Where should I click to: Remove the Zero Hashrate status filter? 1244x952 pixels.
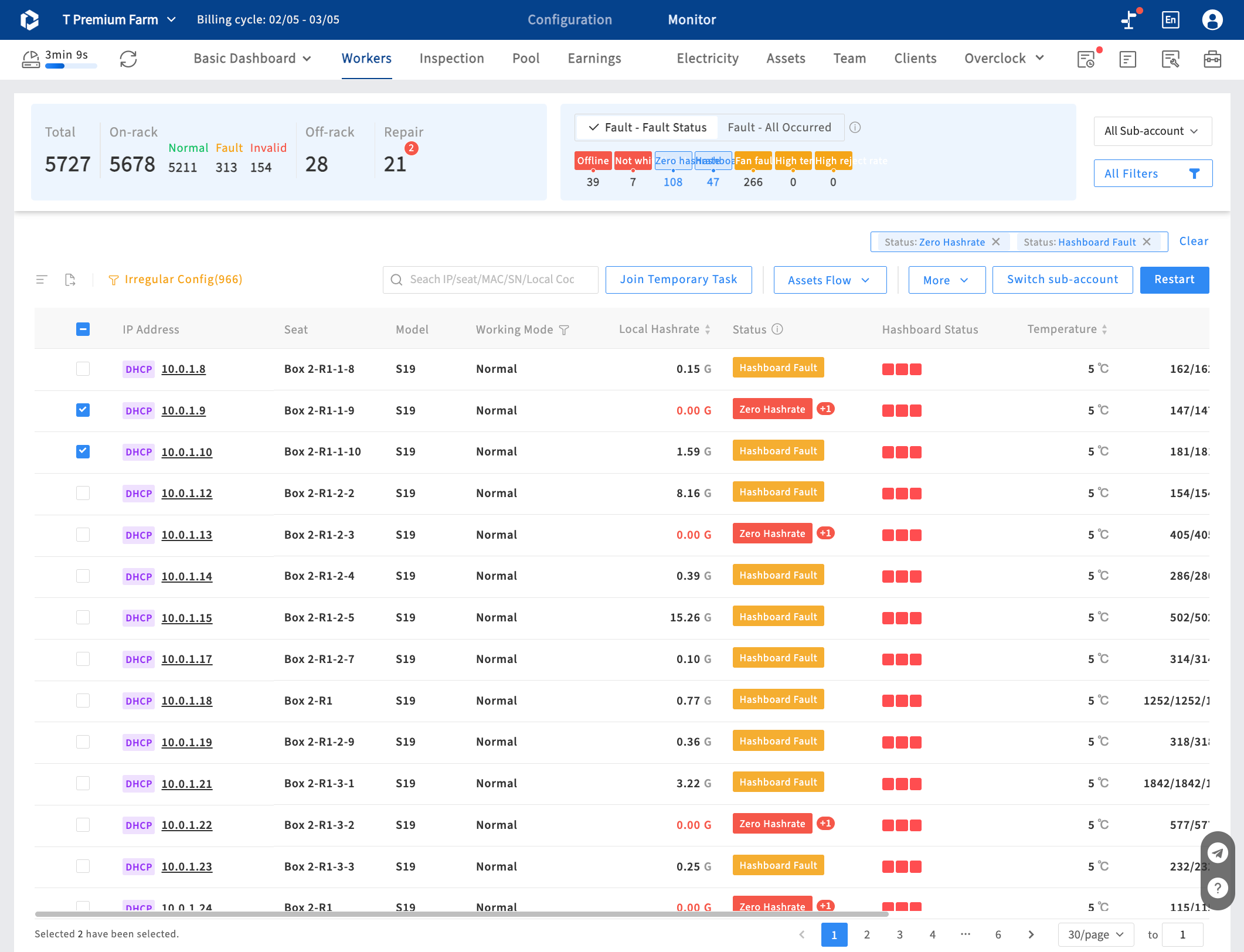[995, 242]
